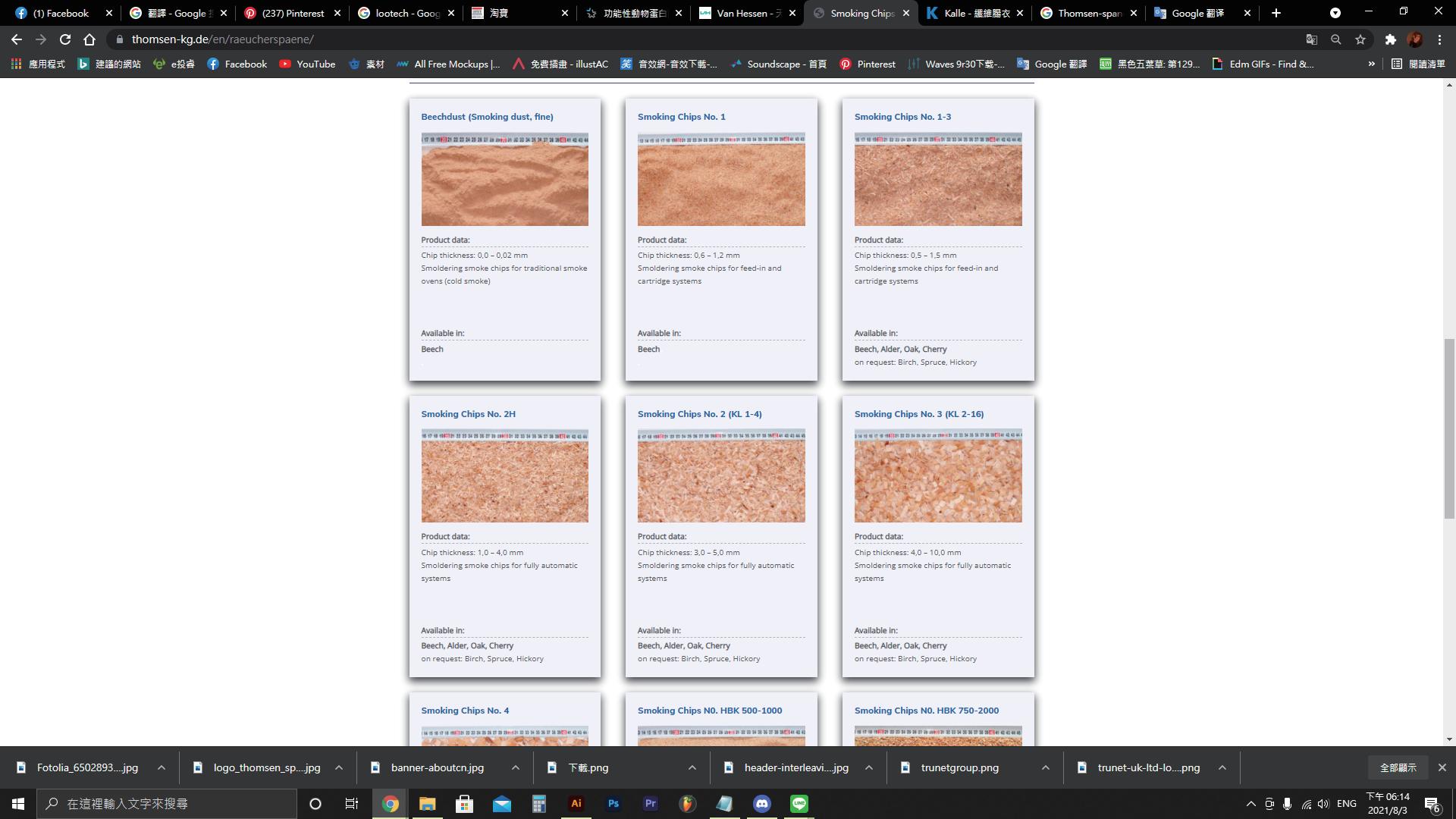Show hidden system tray icons
Viewport: 1456px width, 819px height.
coord(1250,804)
